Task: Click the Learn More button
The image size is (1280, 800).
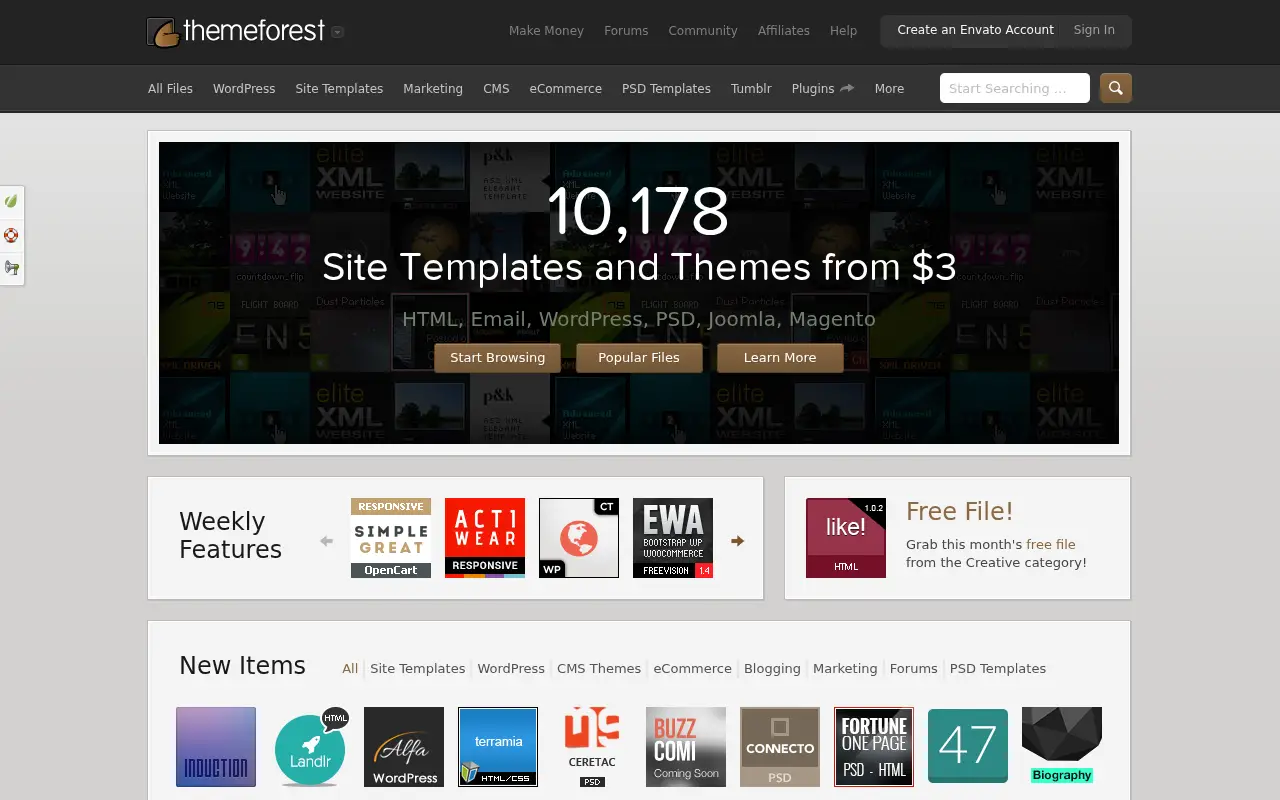Action: pyautogui.click(x=780, y=358)
